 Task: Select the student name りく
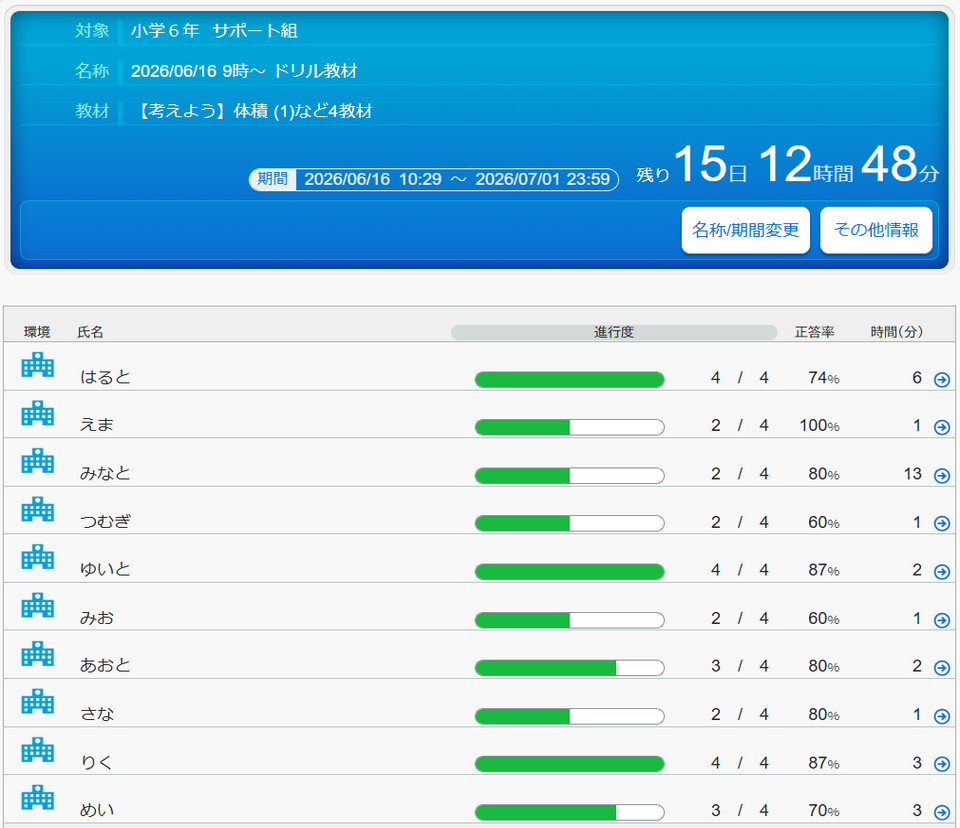click(x=97, y=762)
